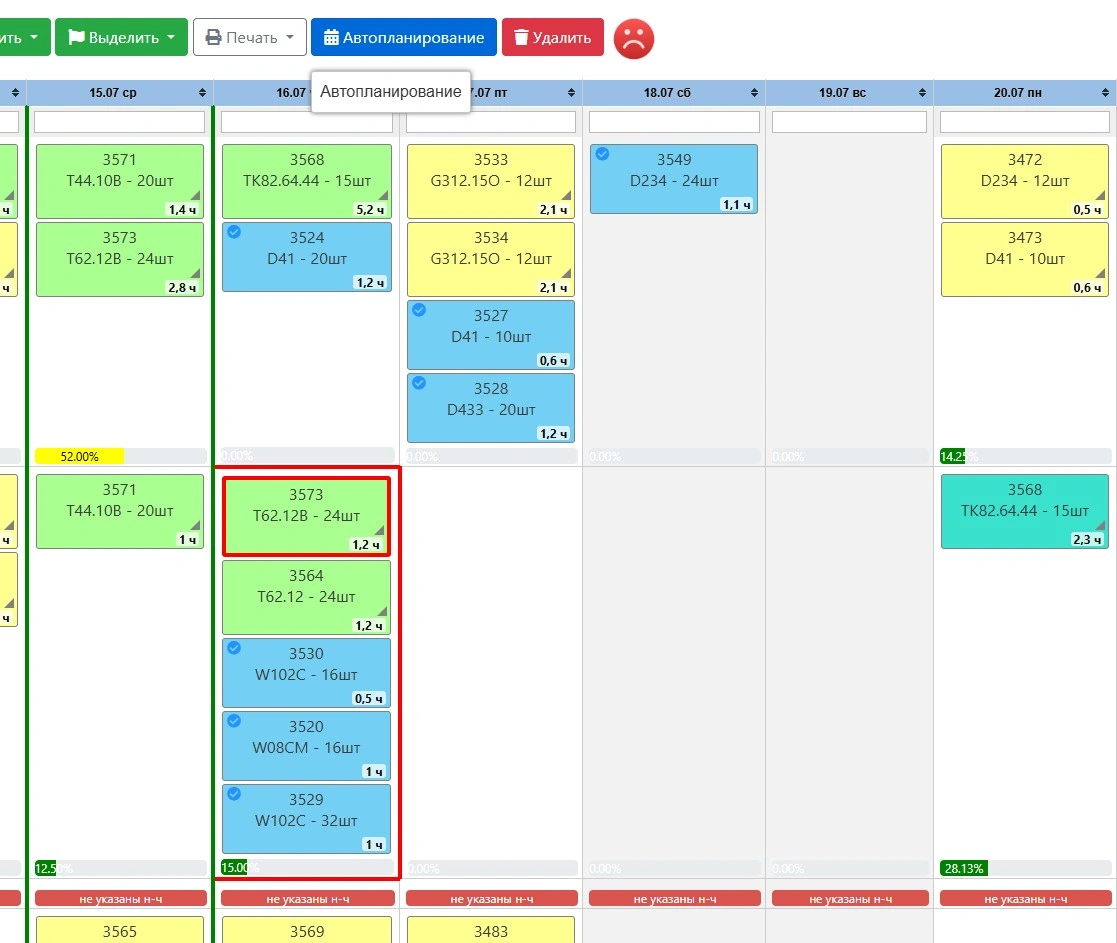Click the '0,5 ч' badge on card 3530
1117x943 pixels.
(368, 698)
